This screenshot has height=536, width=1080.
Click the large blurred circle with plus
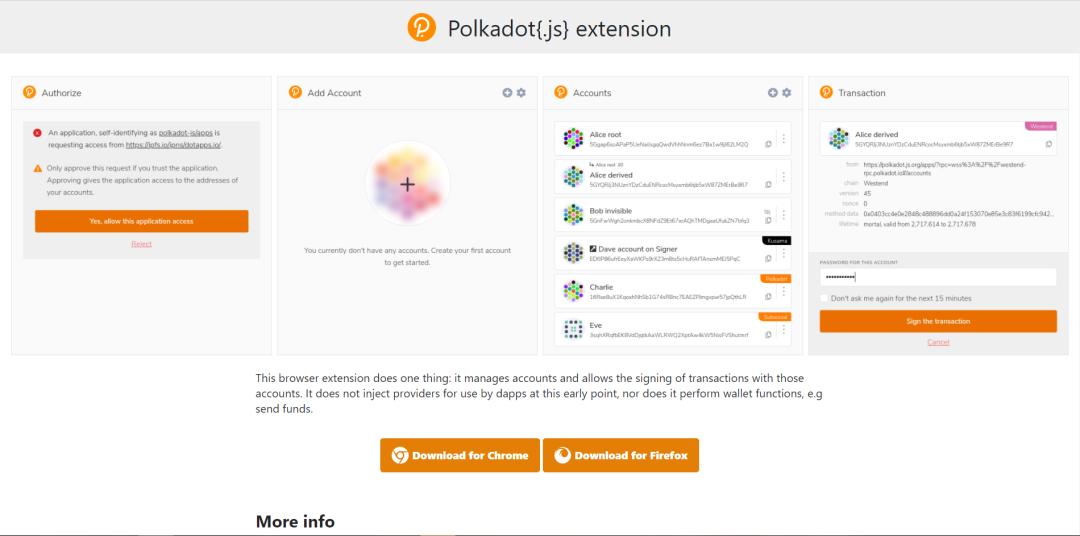coord(406,184)
